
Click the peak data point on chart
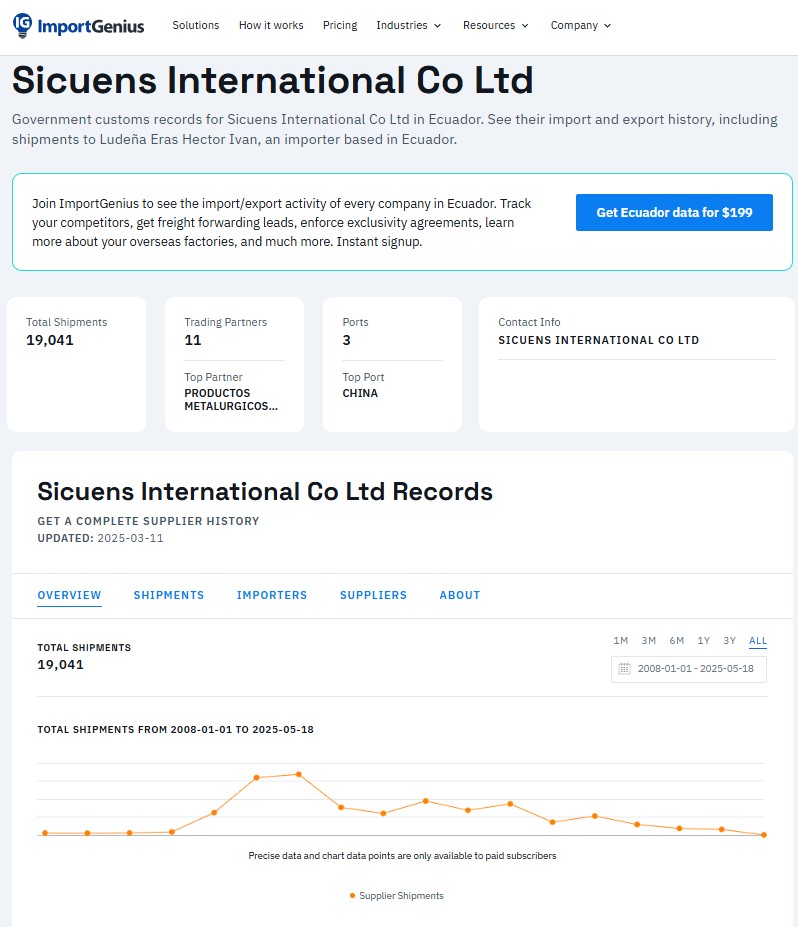(x=299, y=774)
